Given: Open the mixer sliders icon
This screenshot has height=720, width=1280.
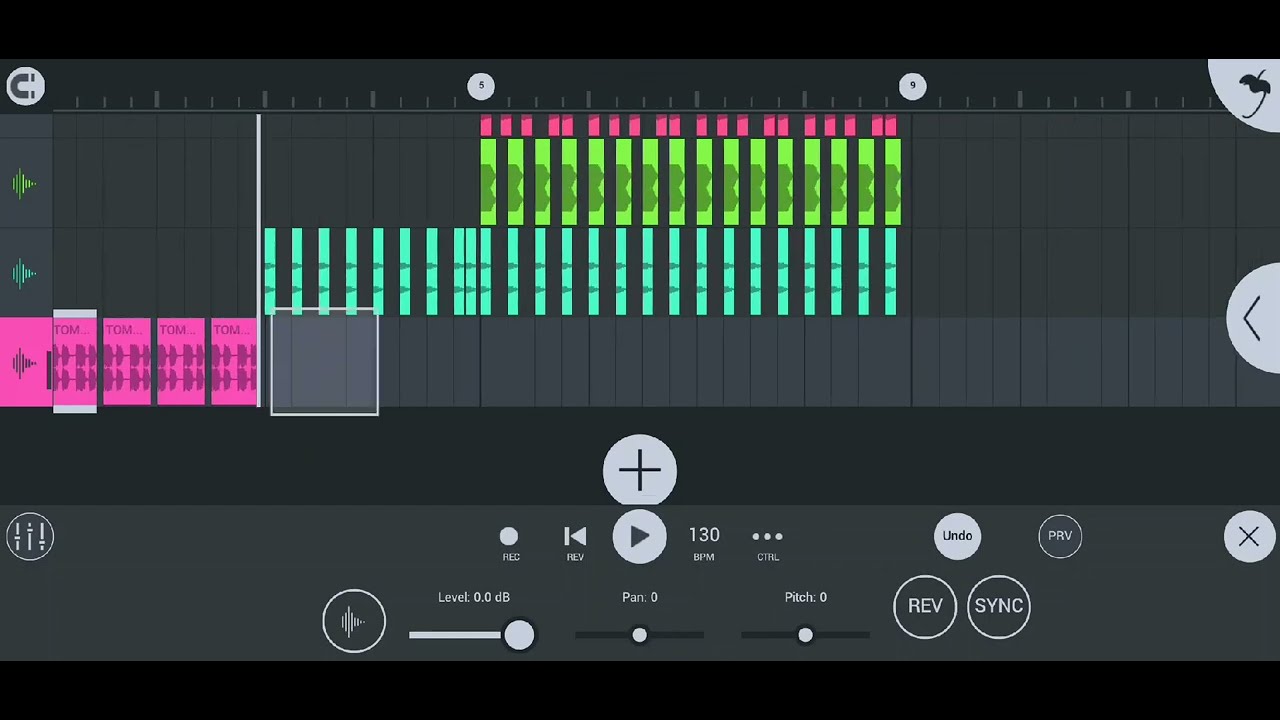Looking at the screenshot, I should [x=30, y=536].
